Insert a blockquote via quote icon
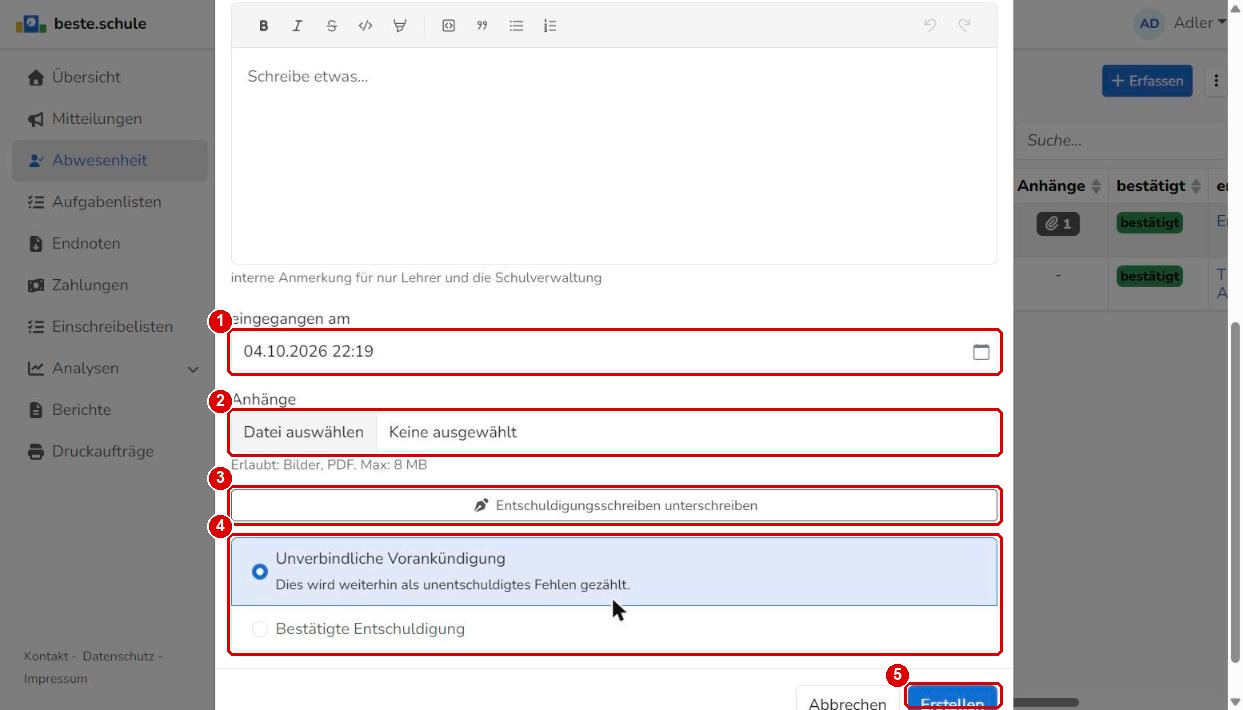The image size is (1243, 710). pos(482,26)
